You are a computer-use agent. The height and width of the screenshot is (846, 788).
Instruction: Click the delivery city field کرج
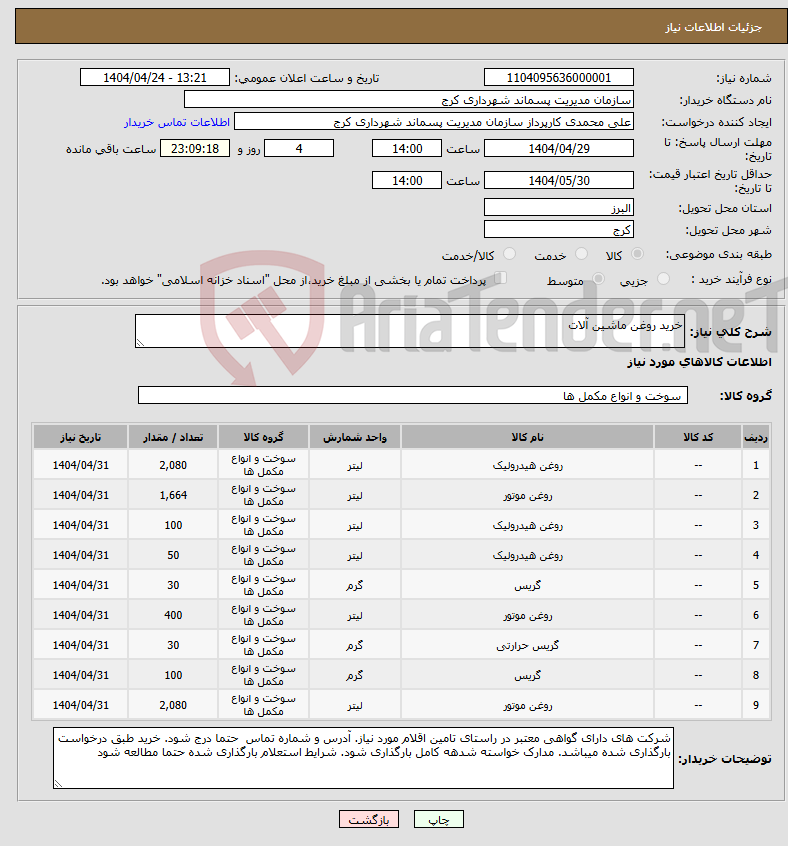(559, 230)
